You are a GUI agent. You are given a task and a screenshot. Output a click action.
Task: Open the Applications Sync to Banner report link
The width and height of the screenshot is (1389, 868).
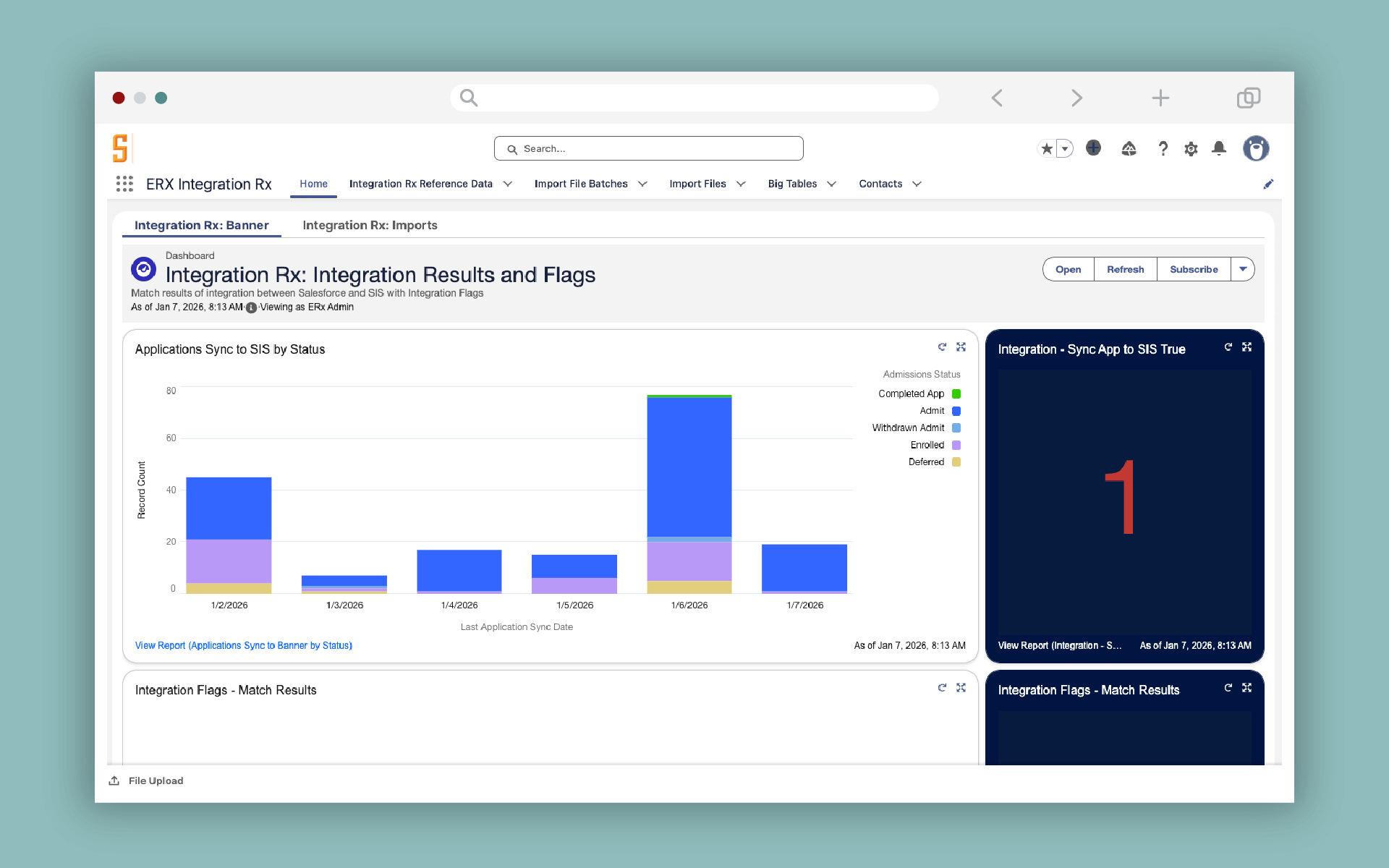click(243, 645)
